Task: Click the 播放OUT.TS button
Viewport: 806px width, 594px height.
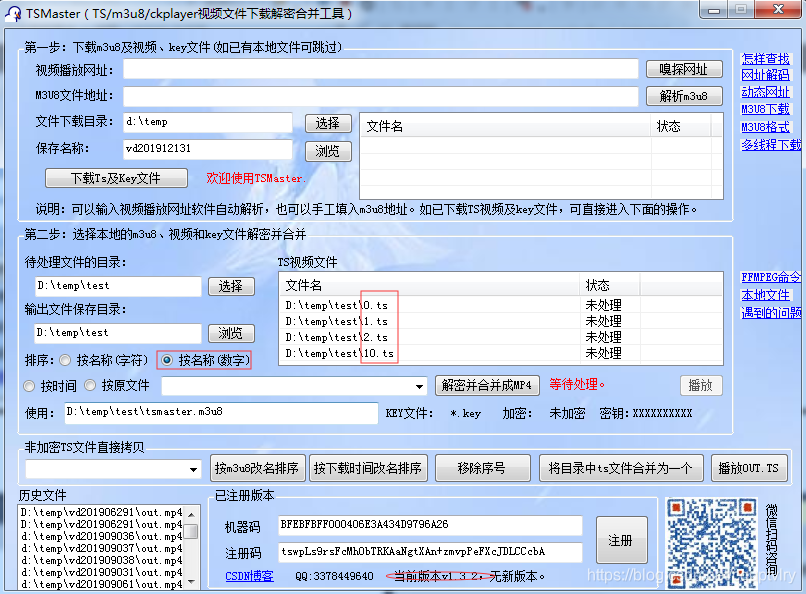Action: tap(749, 468)
